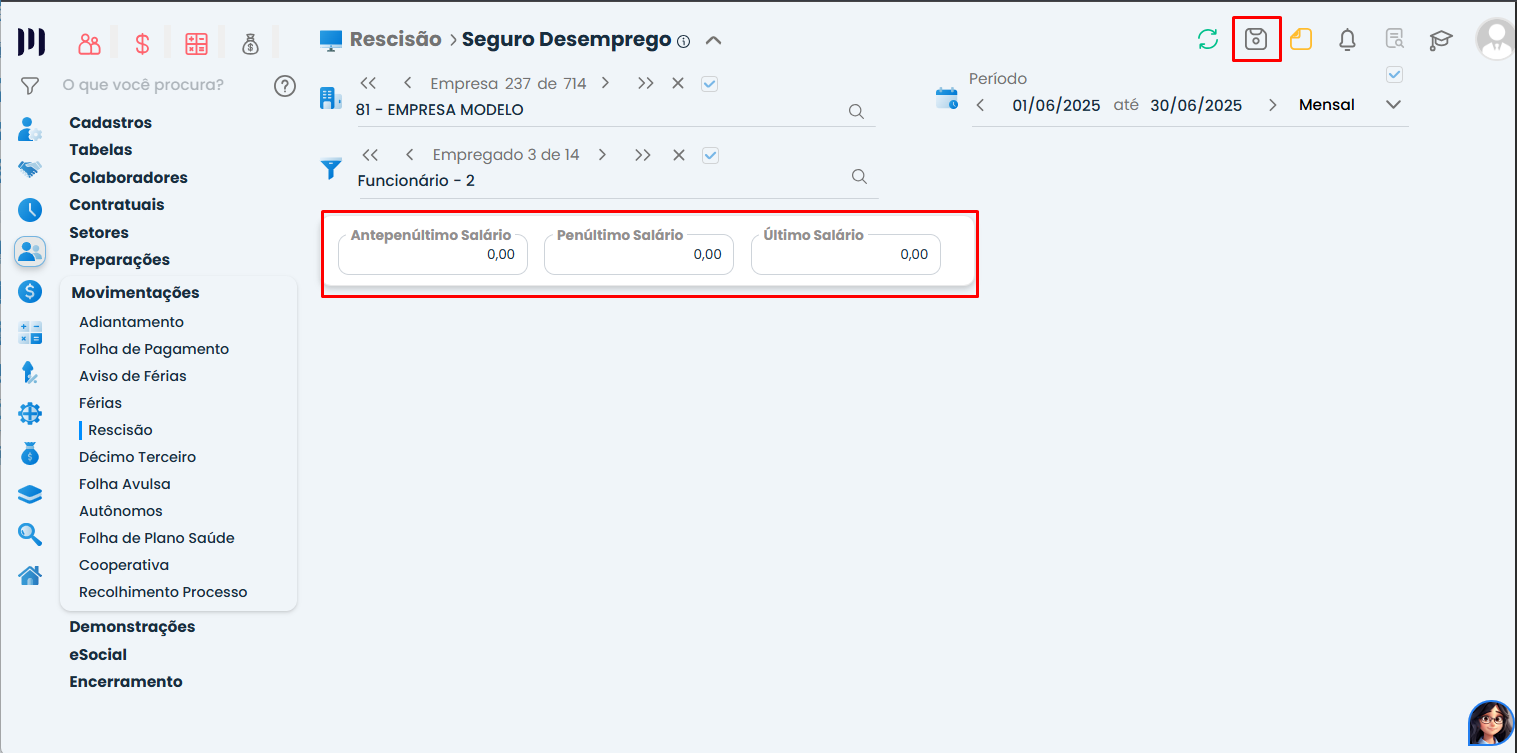This screenshot has height=753, width=1517.
Task: Toggle the Período checkbox
Action: coord(1395,74)
